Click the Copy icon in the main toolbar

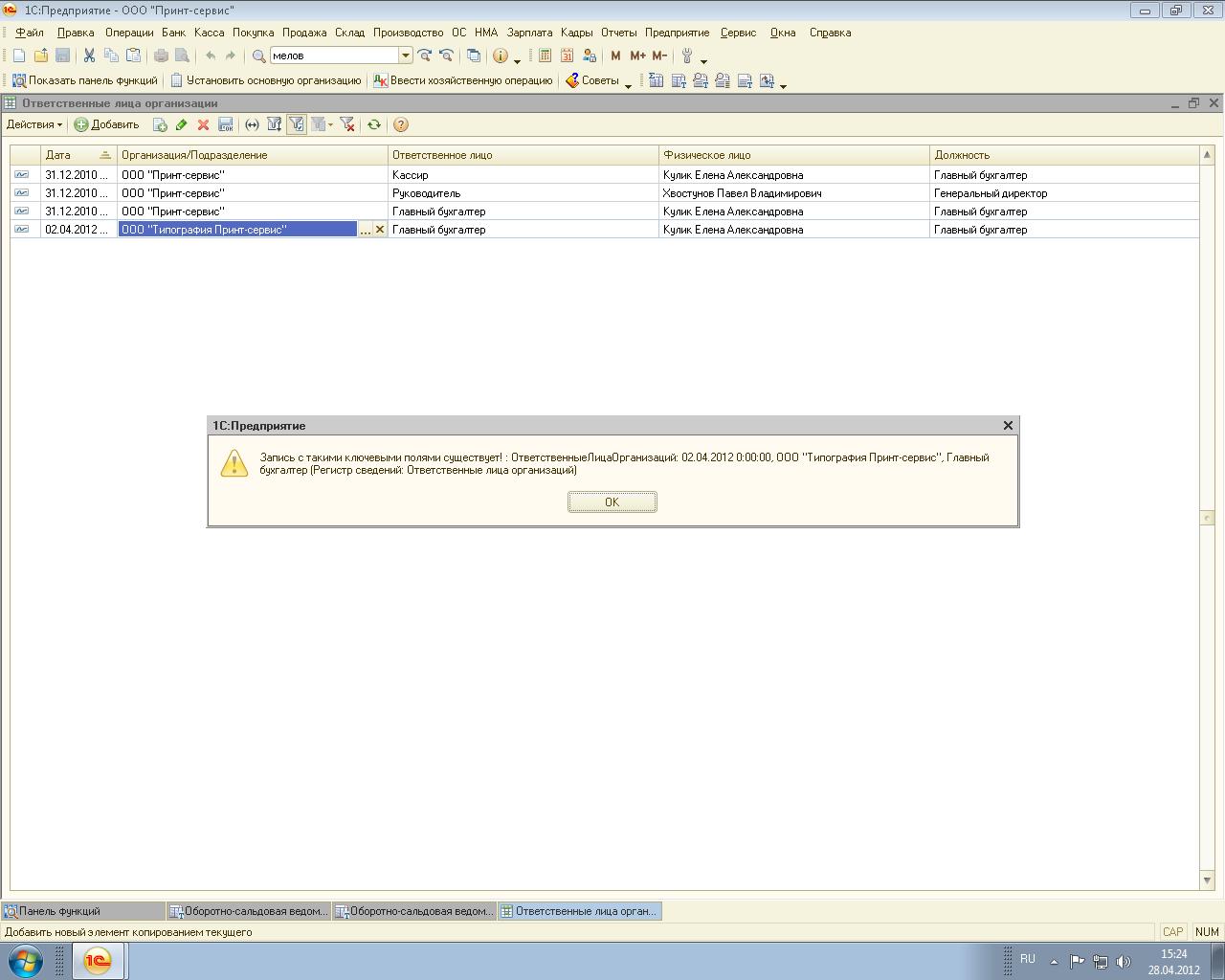111,56
